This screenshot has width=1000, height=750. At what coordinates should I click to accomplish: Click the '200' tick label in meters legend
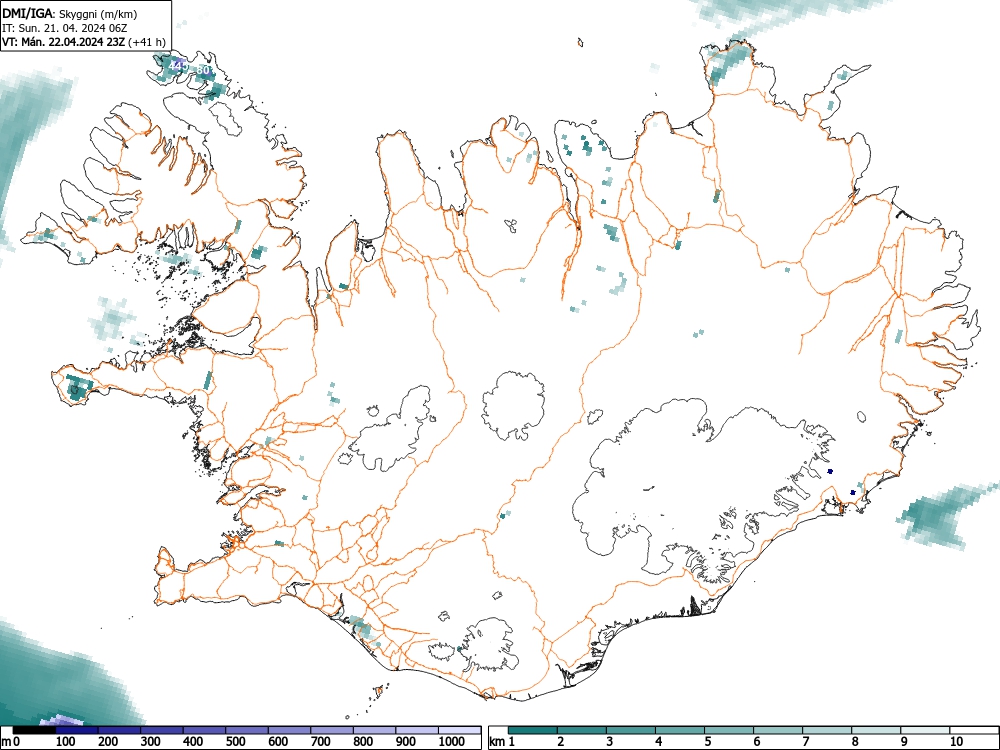click(108, 742)
